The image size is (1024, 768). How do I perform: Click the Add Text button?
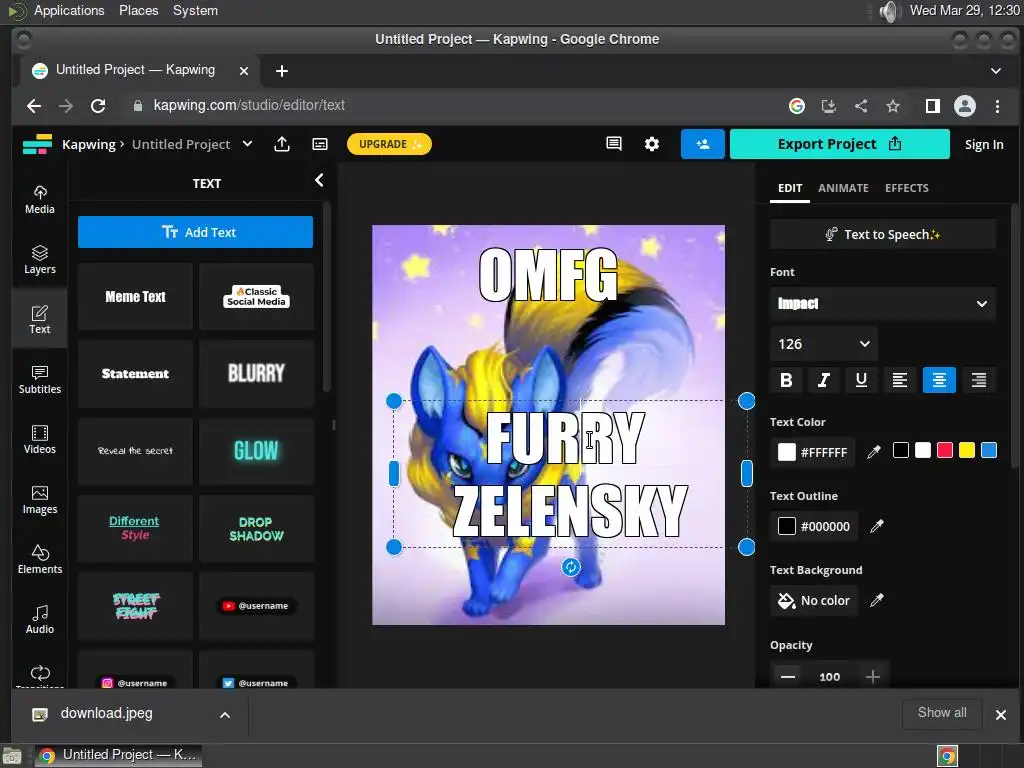pos(195,232)
